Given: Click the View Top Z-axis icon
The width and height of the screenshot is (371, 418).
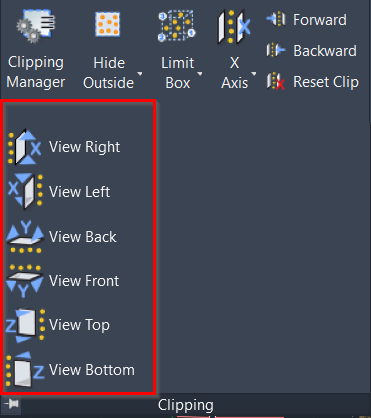Looking at the screenshot, I should 25,325.
